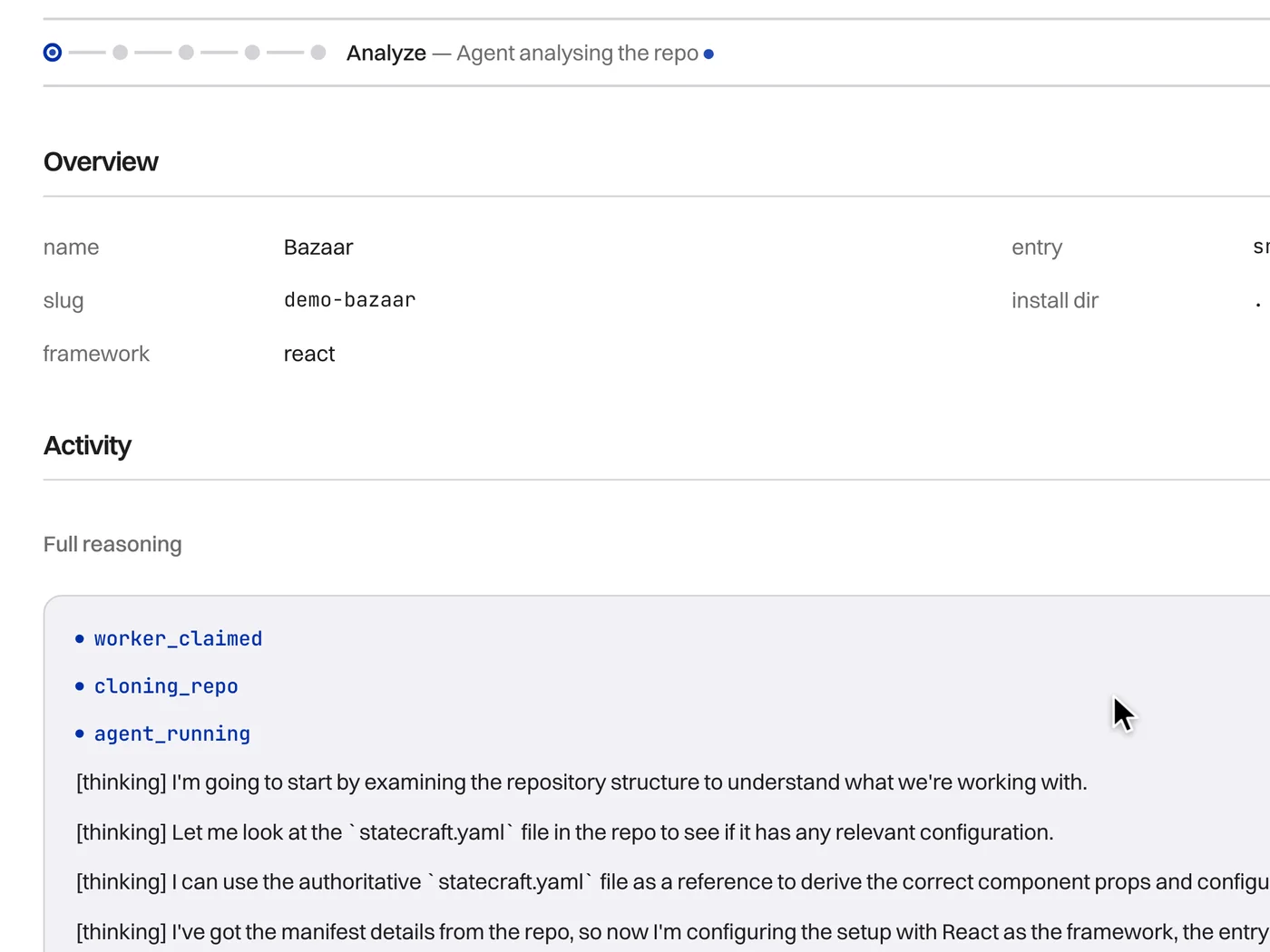The height and width of the screenshot is (952, 1270).
Task: Open the agent_running event
Action: click(x=172, y=733)
